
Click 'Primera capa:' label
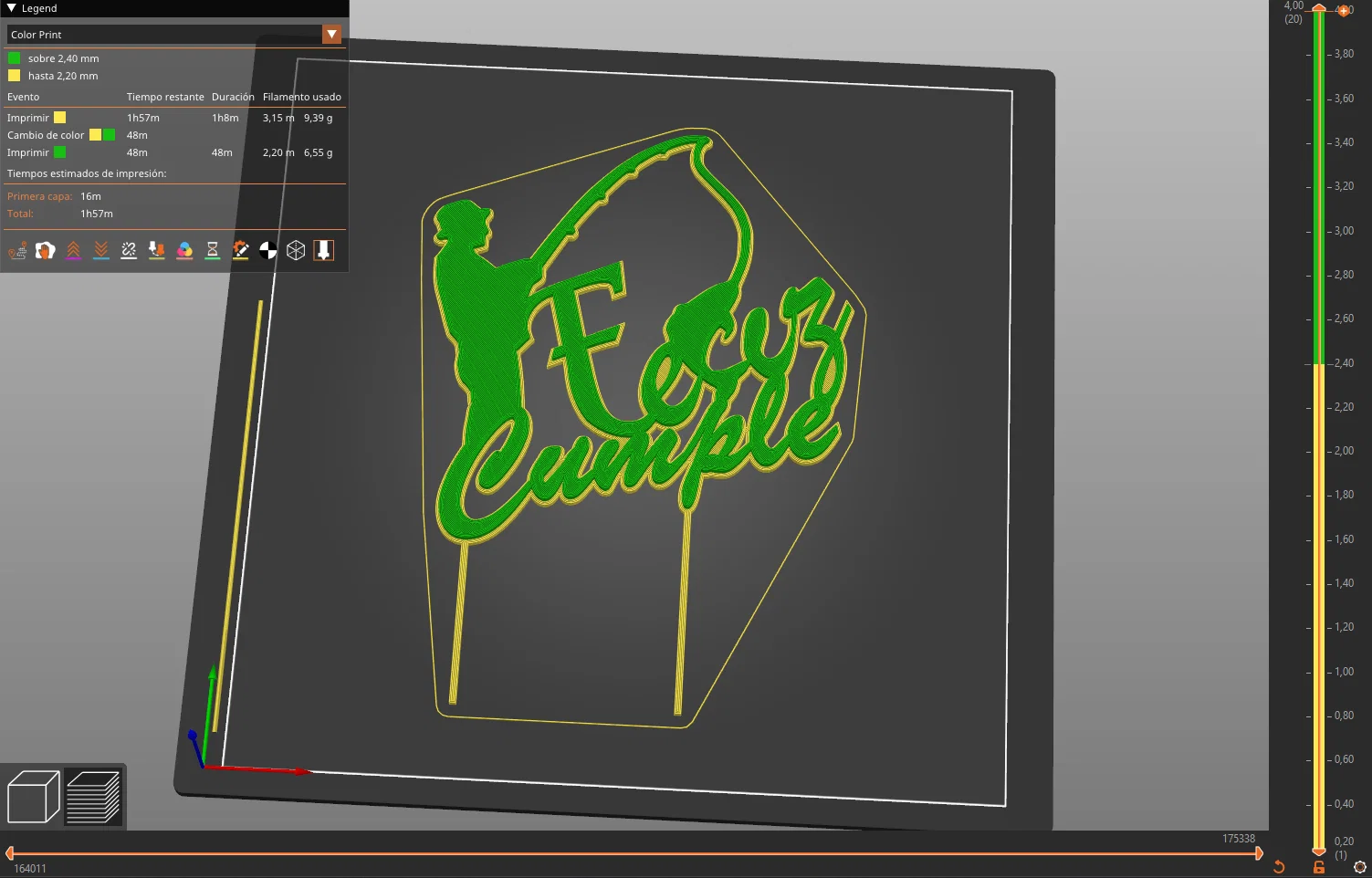click(x=40, y=196)
